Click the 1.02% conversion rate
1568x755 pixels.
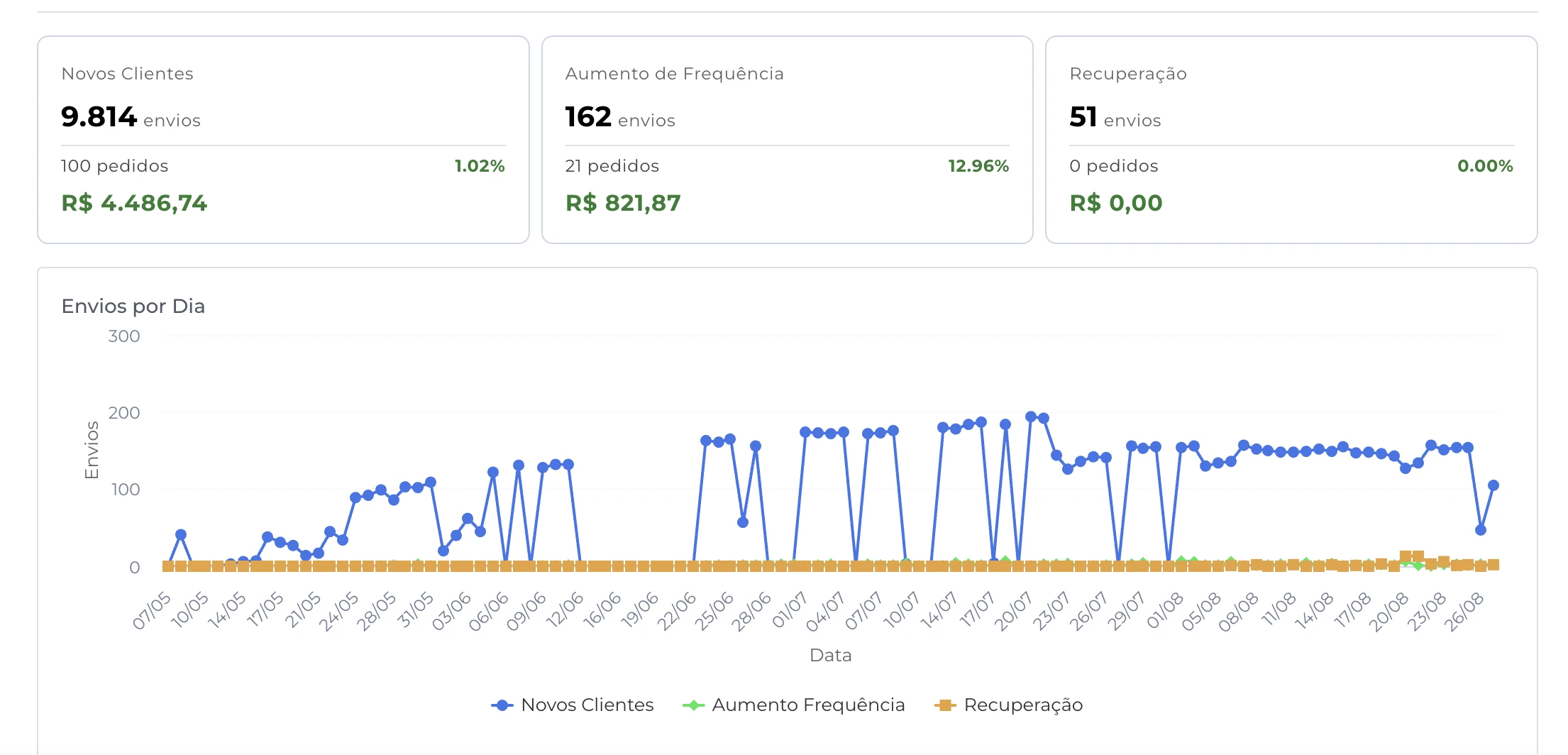pos(480,166)
